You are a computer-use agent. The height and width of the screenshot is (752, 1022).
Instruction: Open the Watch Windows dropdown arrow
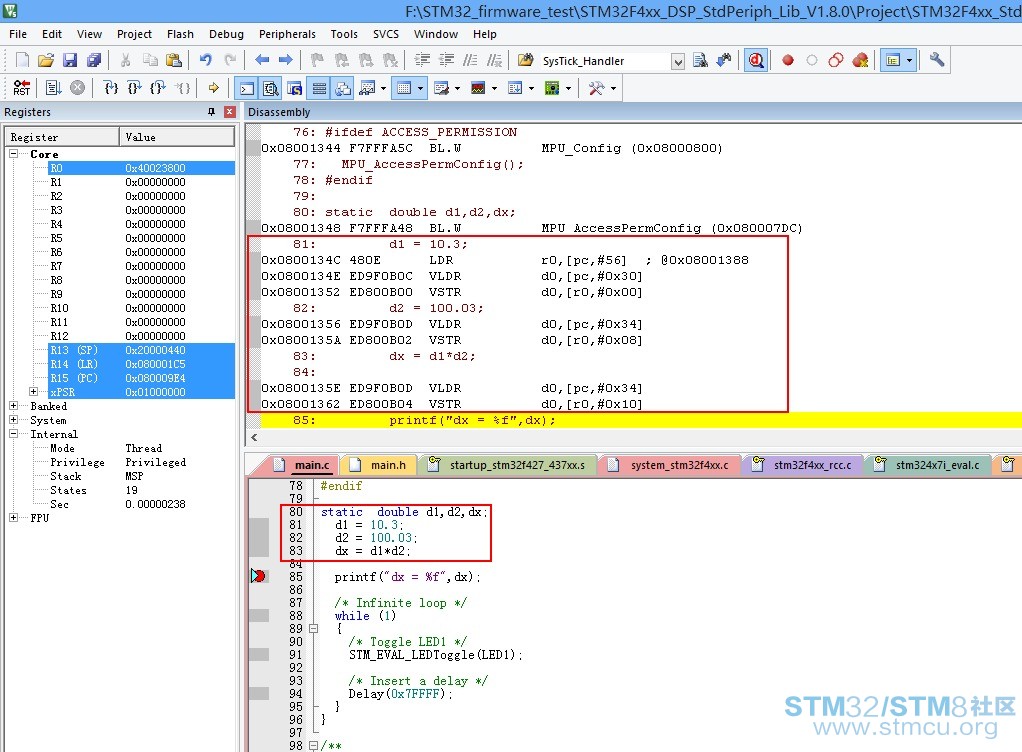pyautogui.click(x=383, y=89)
